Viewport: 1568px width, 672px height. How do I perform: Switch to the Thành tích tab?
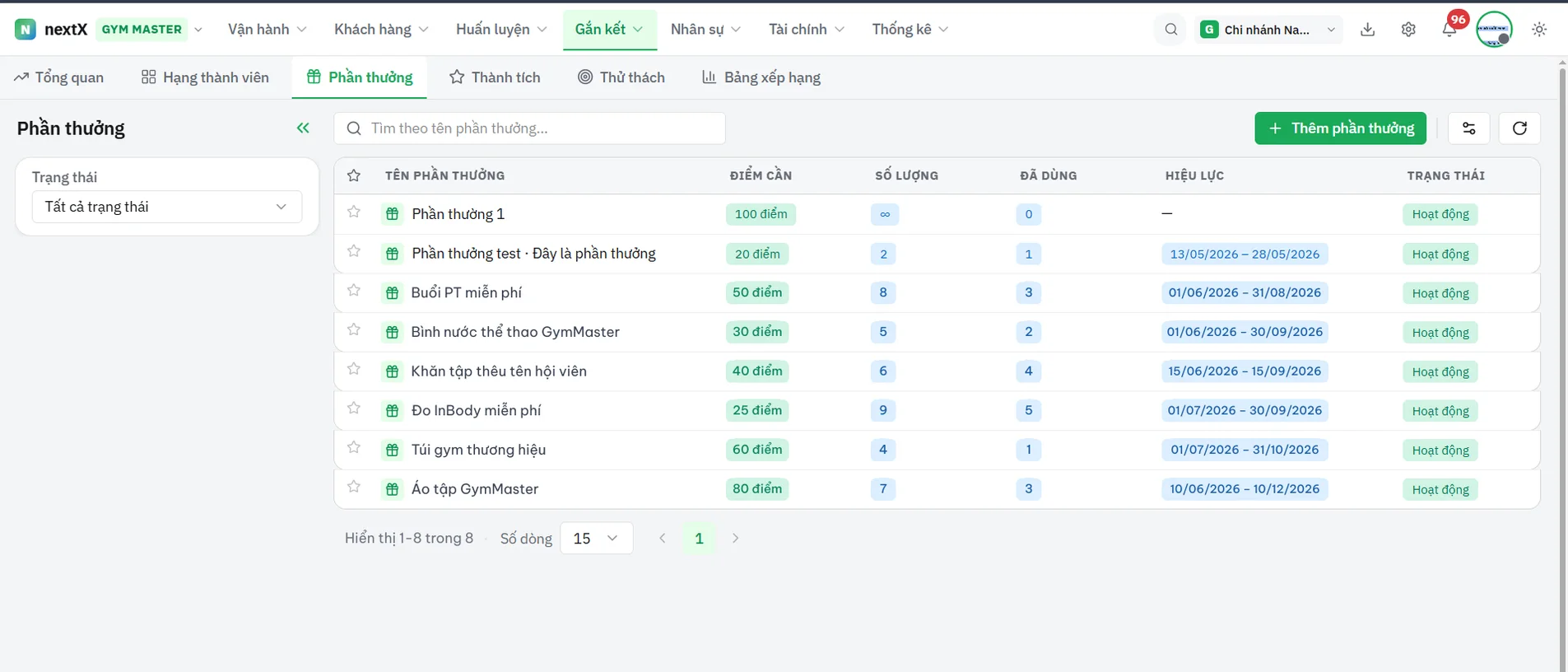pyautogui.click(x=495, y=77)
